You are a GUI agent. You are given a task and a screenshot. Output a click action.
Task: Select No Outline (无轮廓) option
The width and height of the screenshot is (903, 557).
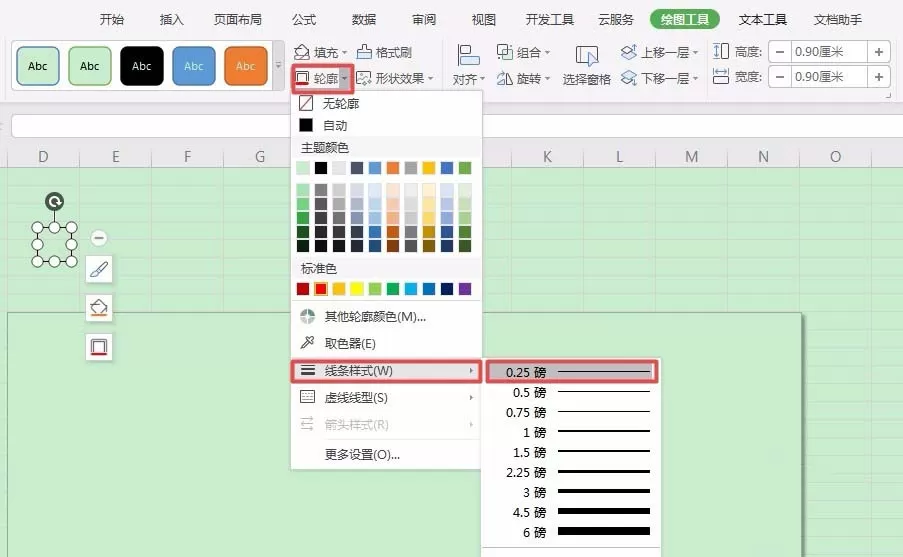point(386,104)
